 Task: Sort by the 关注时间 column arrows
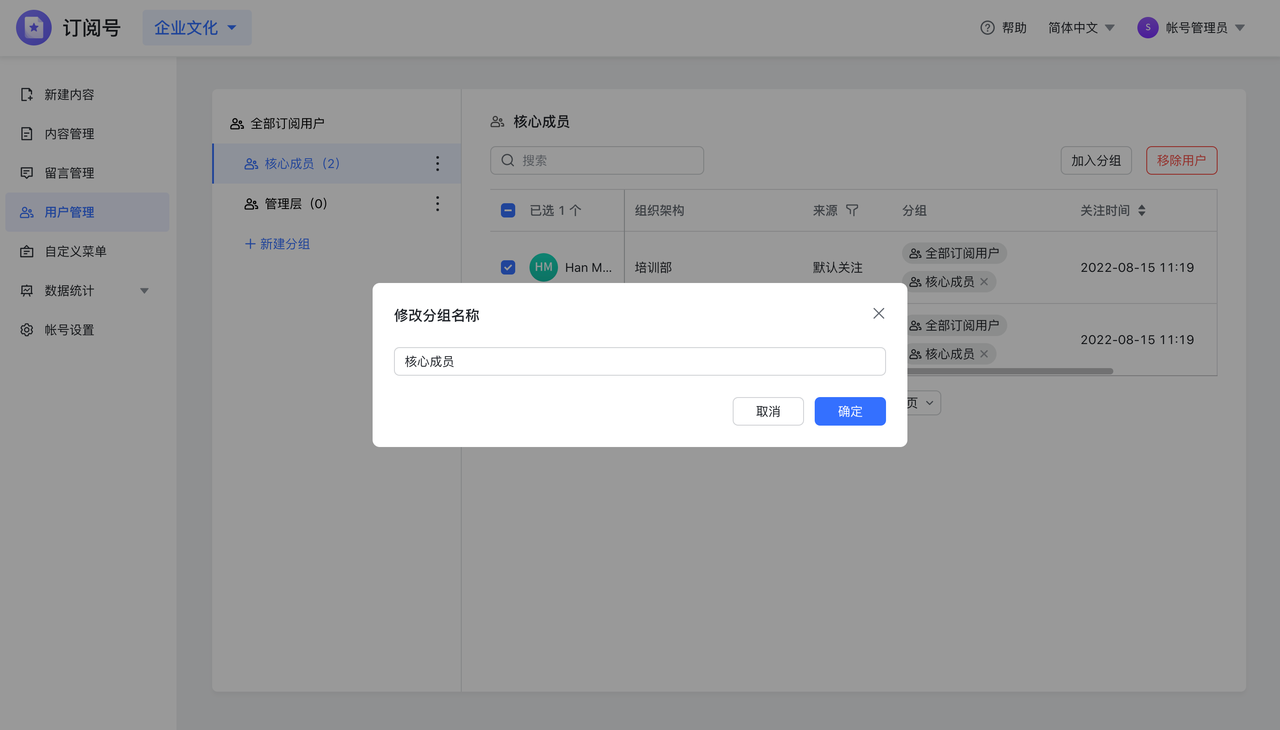click(x=1142, y=211)
